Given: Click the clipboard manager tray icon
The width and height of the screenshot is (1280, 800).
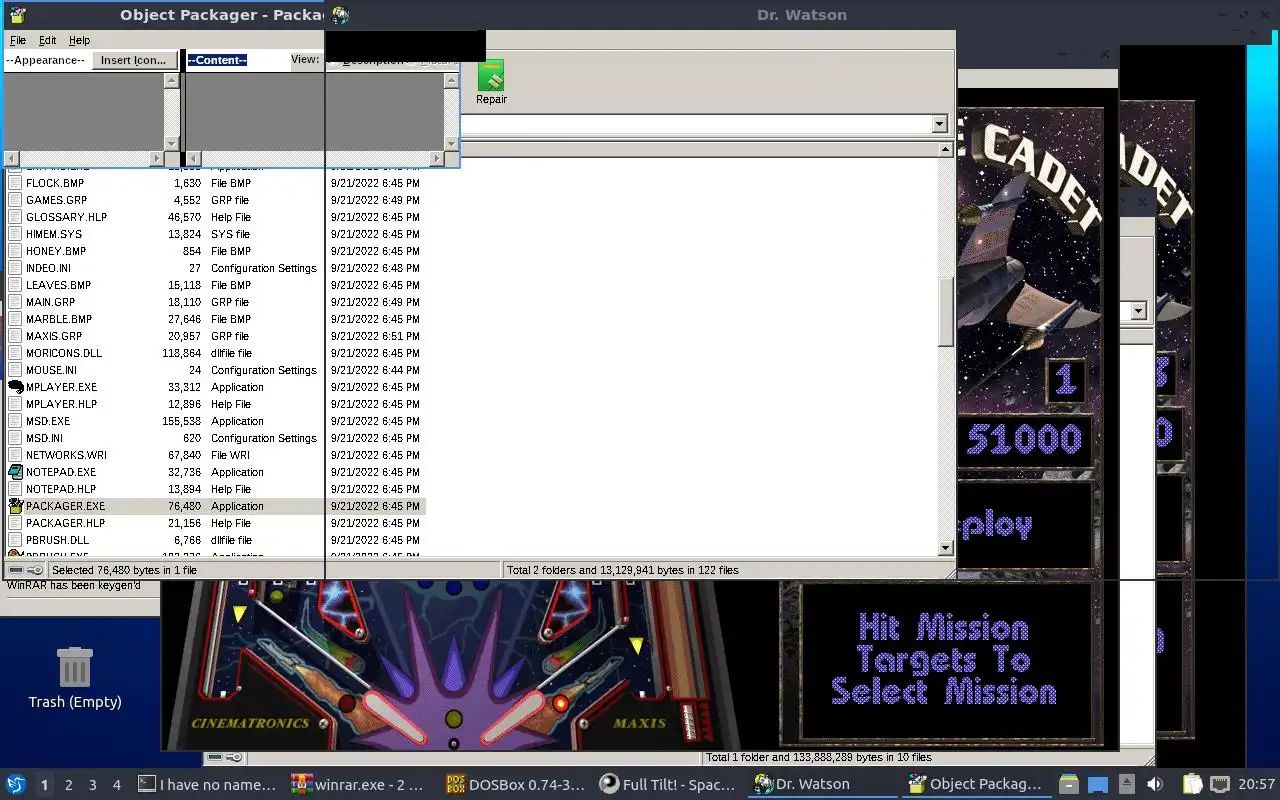Looking at the screenshot, I should click(1191, 784).
